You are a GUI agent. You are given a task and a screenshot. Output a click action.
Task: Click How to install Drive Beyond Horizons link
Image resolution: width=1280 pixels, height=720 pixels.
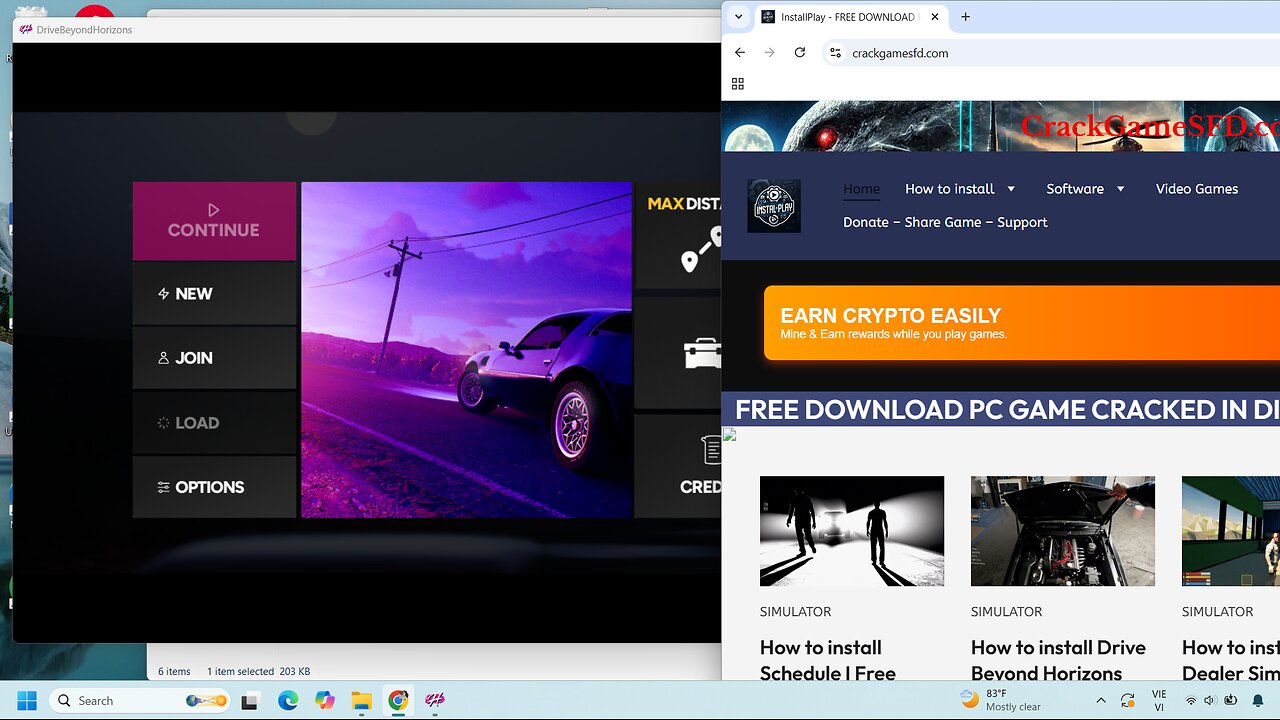click(x=1058, y=660)
